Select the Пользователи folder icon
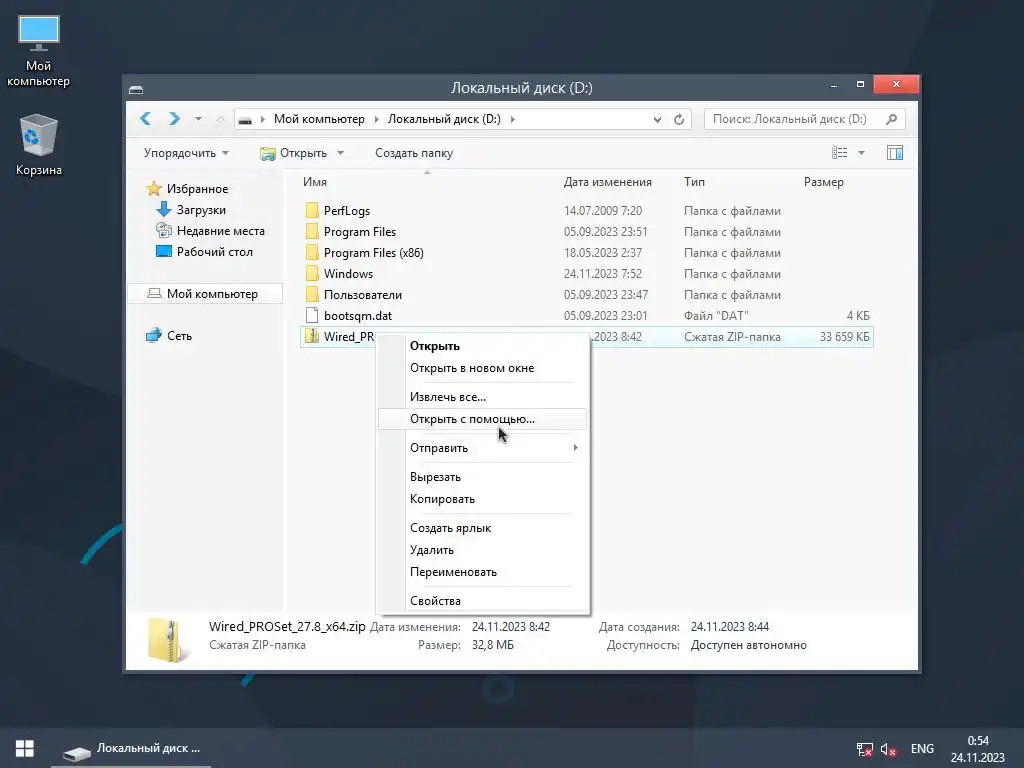This screenshot has width=1024, height=768. click(x=312, y=294)
